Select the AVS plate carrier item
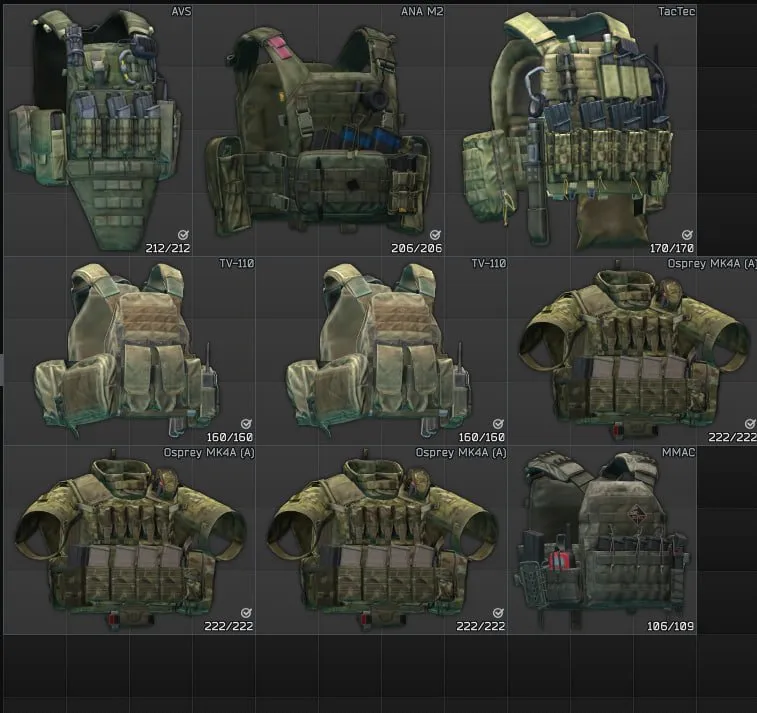Viewport: 757px width, 713px height. (98, 130)
